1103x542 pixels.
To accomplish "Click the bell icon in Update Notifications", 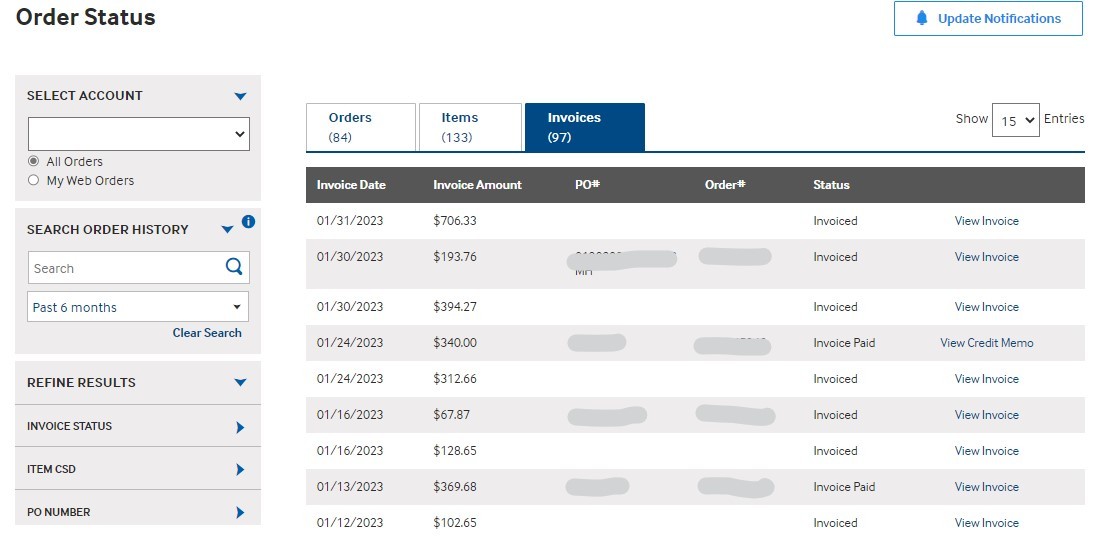I will pyautogui.click(x=922, y=19).
